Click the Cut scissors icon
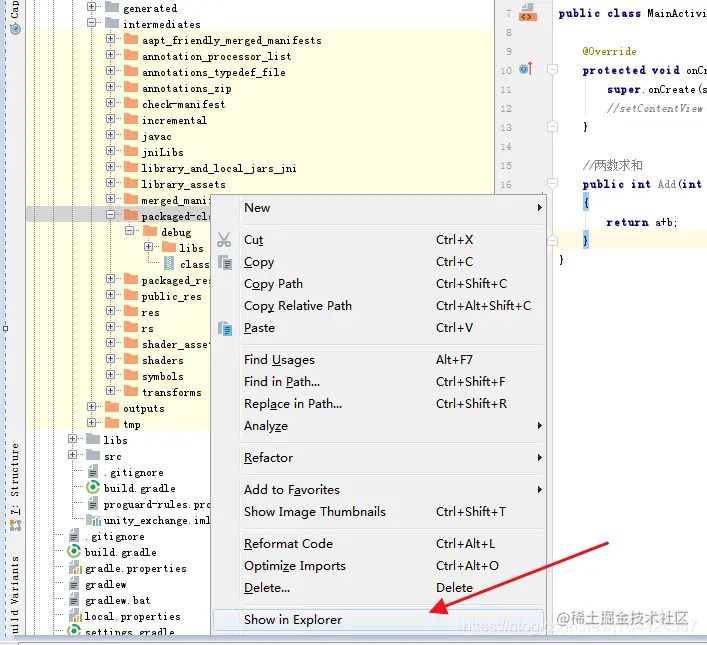 click(224, 240)
